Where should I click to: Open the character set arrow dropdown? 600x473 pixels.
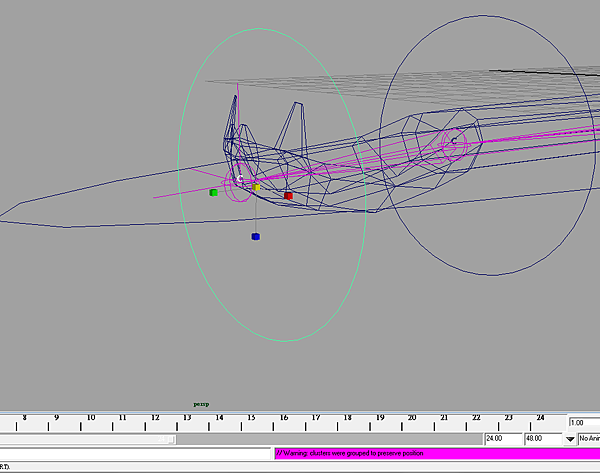pyautogui.click(x=570, y=439)
